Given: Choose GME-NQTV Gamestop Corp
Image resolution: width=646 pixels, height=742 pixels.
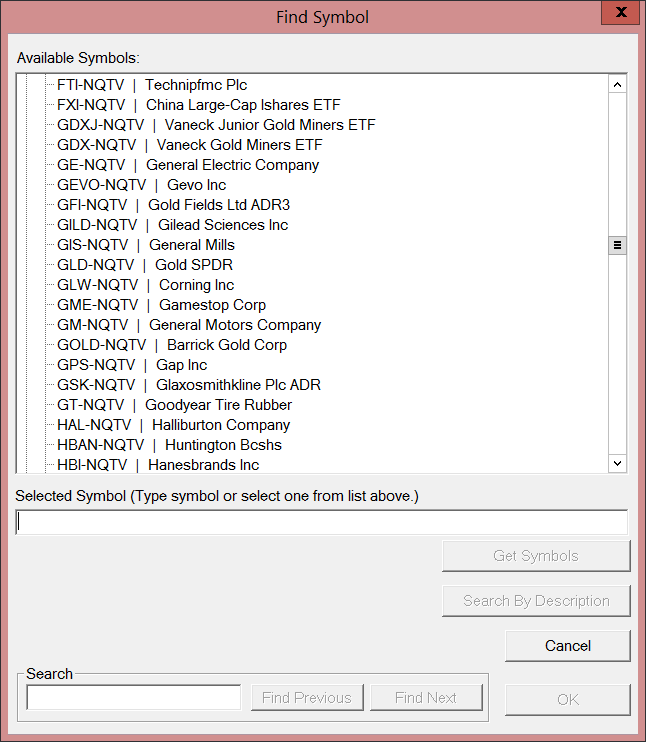Looking at the screenshot, I should tap(161, 305).
